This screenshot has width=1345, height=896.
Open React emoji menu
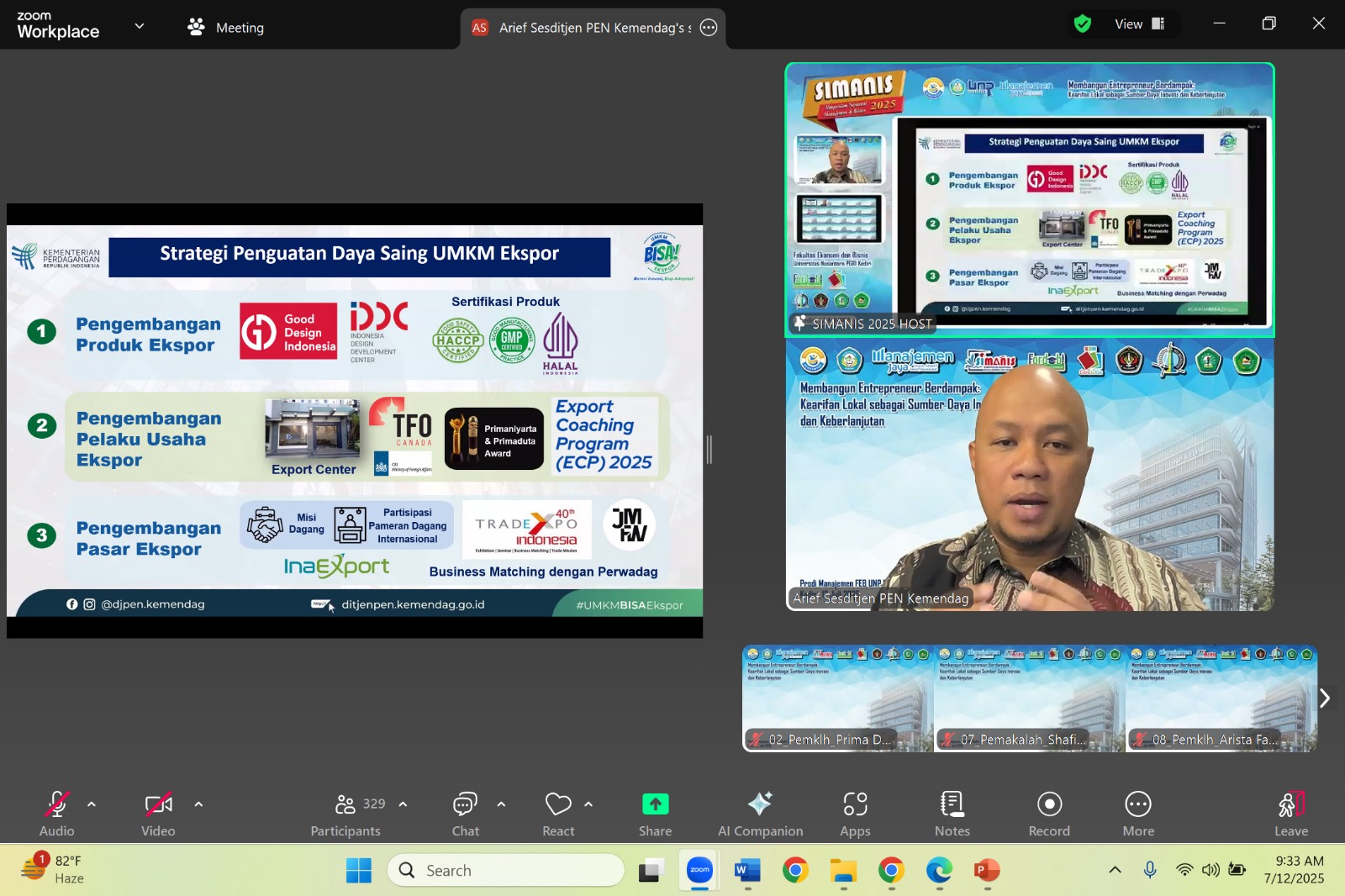558,814
